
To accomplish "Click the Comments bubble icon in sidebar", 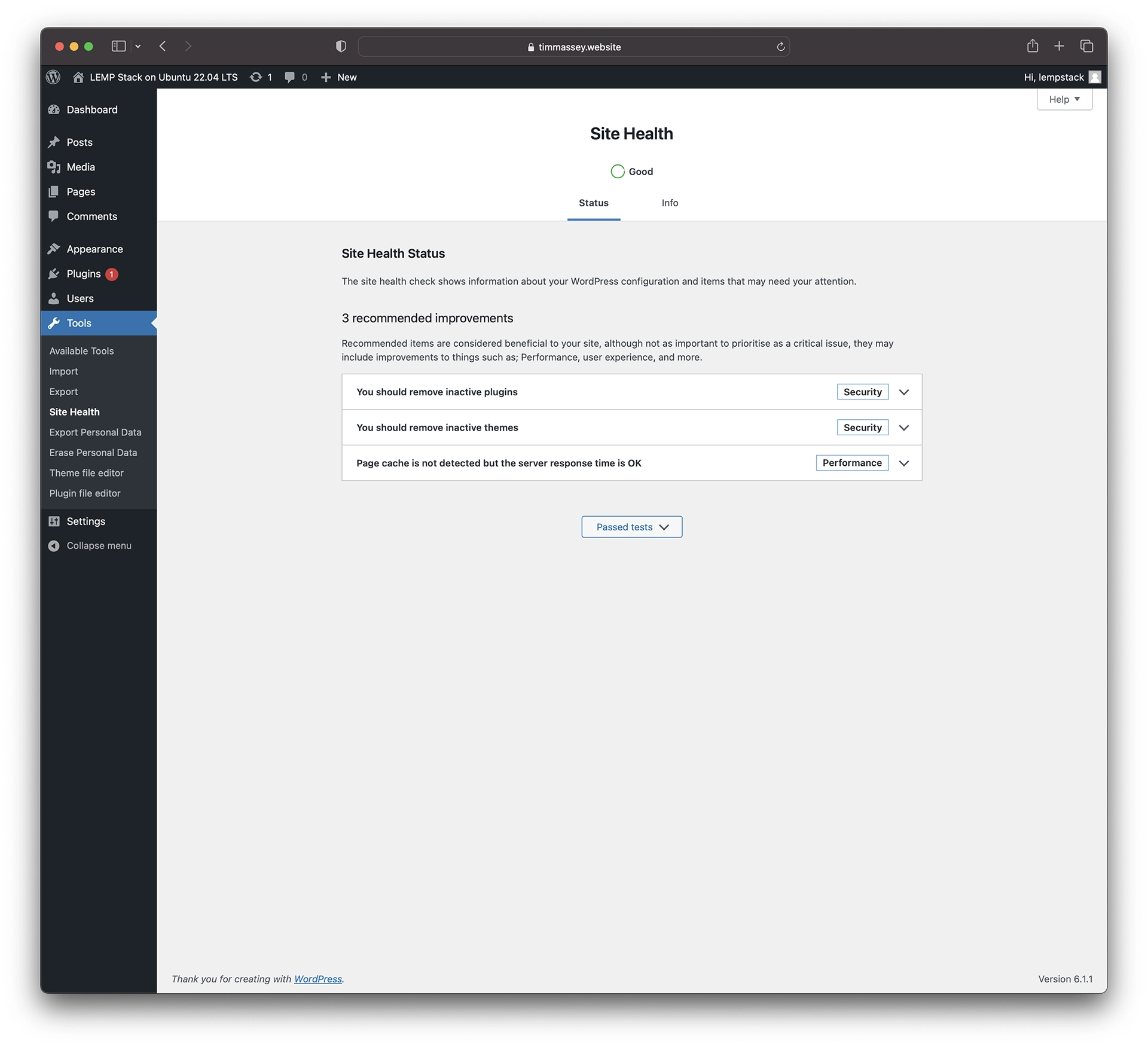I will [54, 216].
